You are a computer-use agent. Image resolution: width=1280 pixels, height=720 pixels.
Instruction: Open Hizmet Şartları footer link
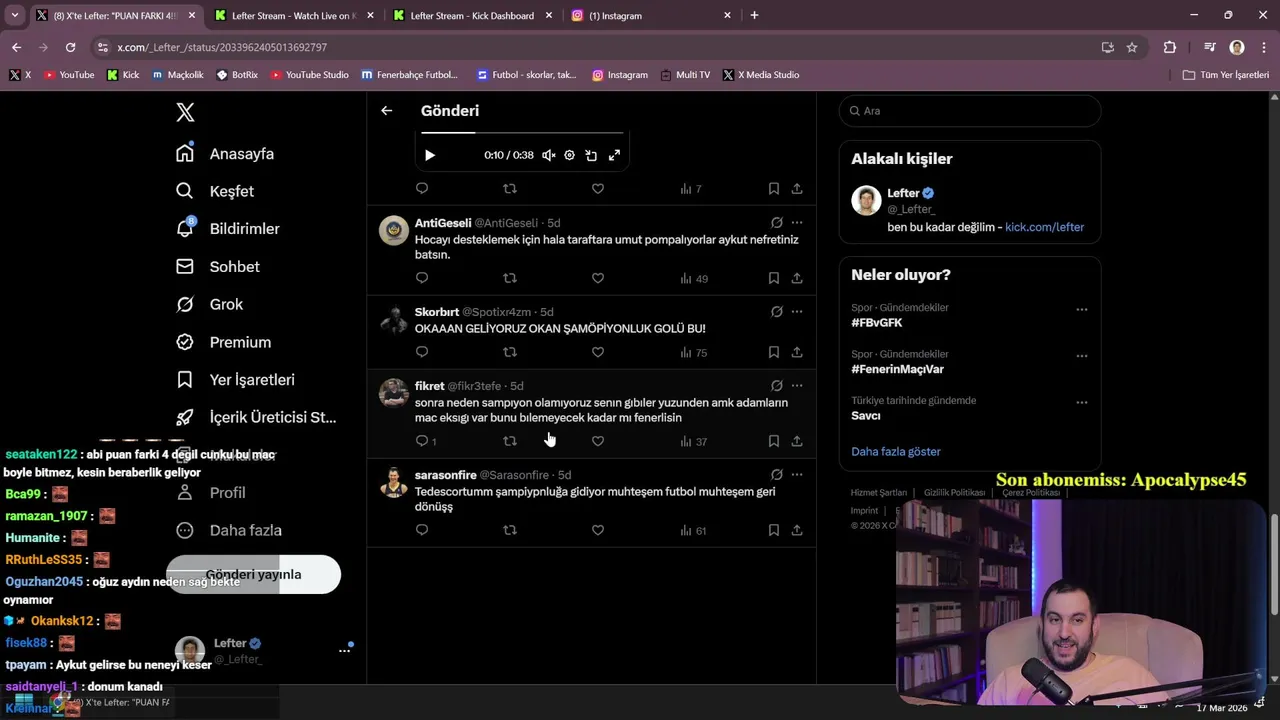[x=878, y=493]
